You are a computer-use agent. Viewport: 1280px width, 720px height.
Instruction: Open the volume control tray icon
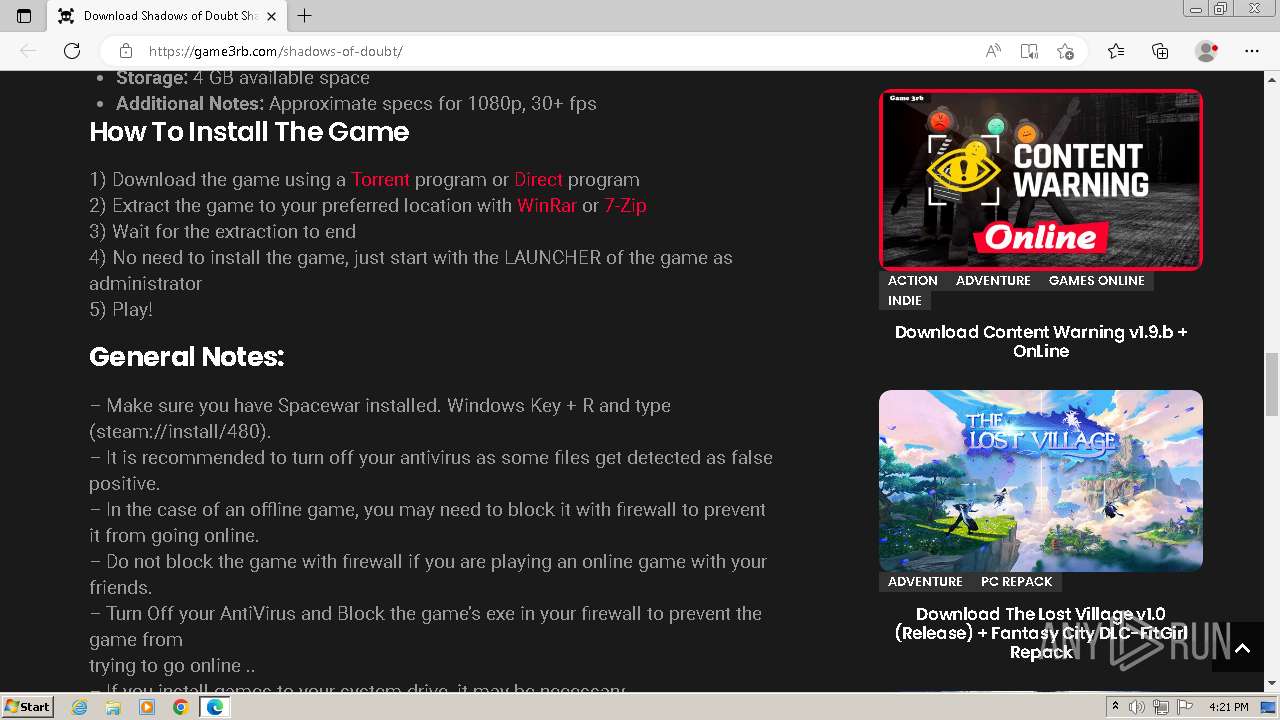point(1137,707)
